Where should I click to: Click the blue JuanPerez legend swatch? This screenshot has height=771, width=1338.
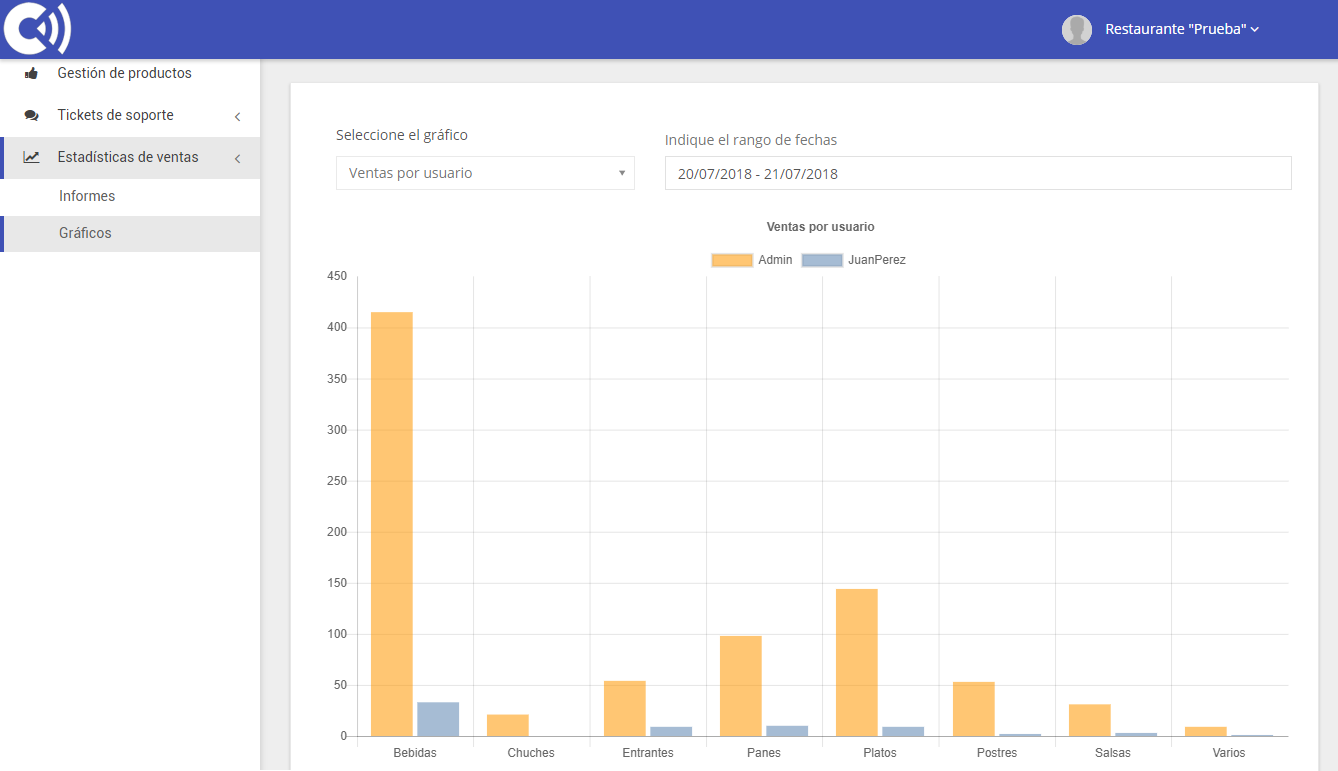(x=822, y=259)
